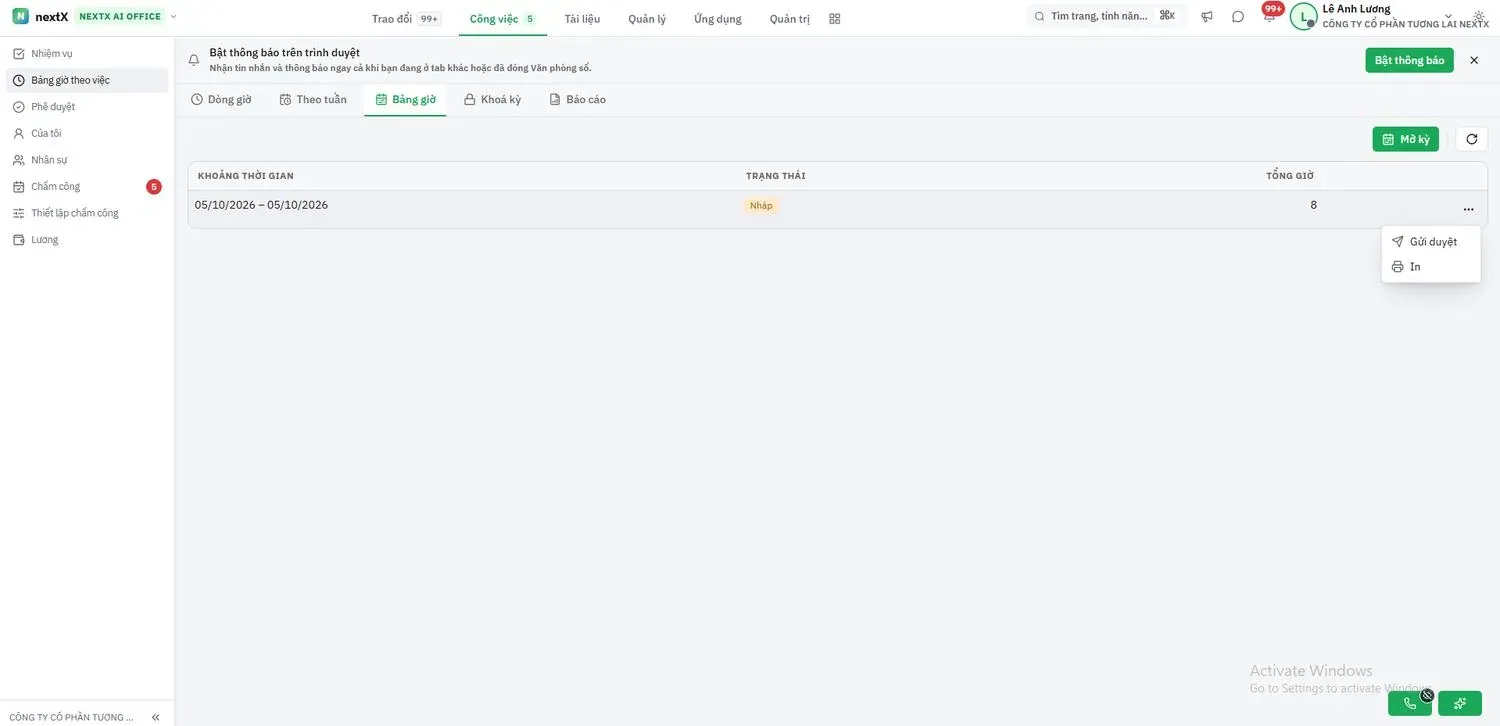1500x726 pixels.
Task: Open the apps grid icon beside Quản trị
Action: (835, 18)
